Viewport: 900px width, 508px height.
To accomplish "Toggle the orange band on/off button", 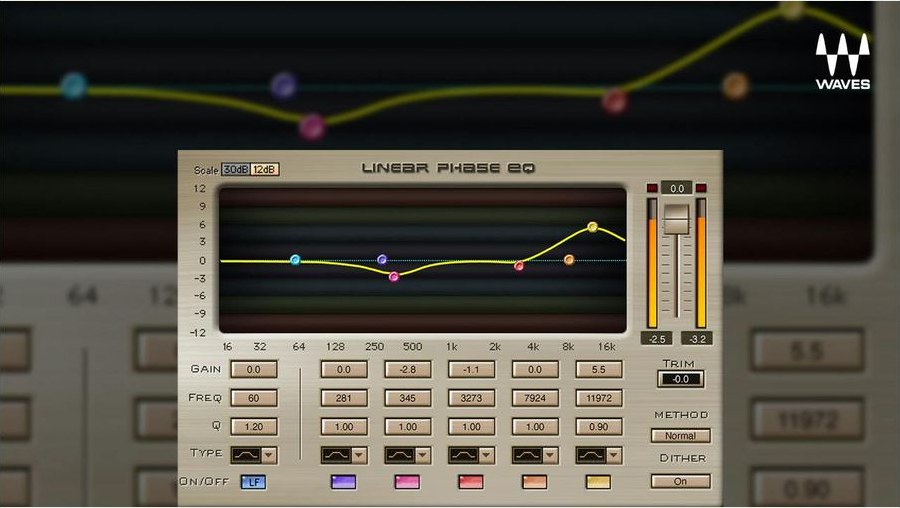I will tap(534, 482).
